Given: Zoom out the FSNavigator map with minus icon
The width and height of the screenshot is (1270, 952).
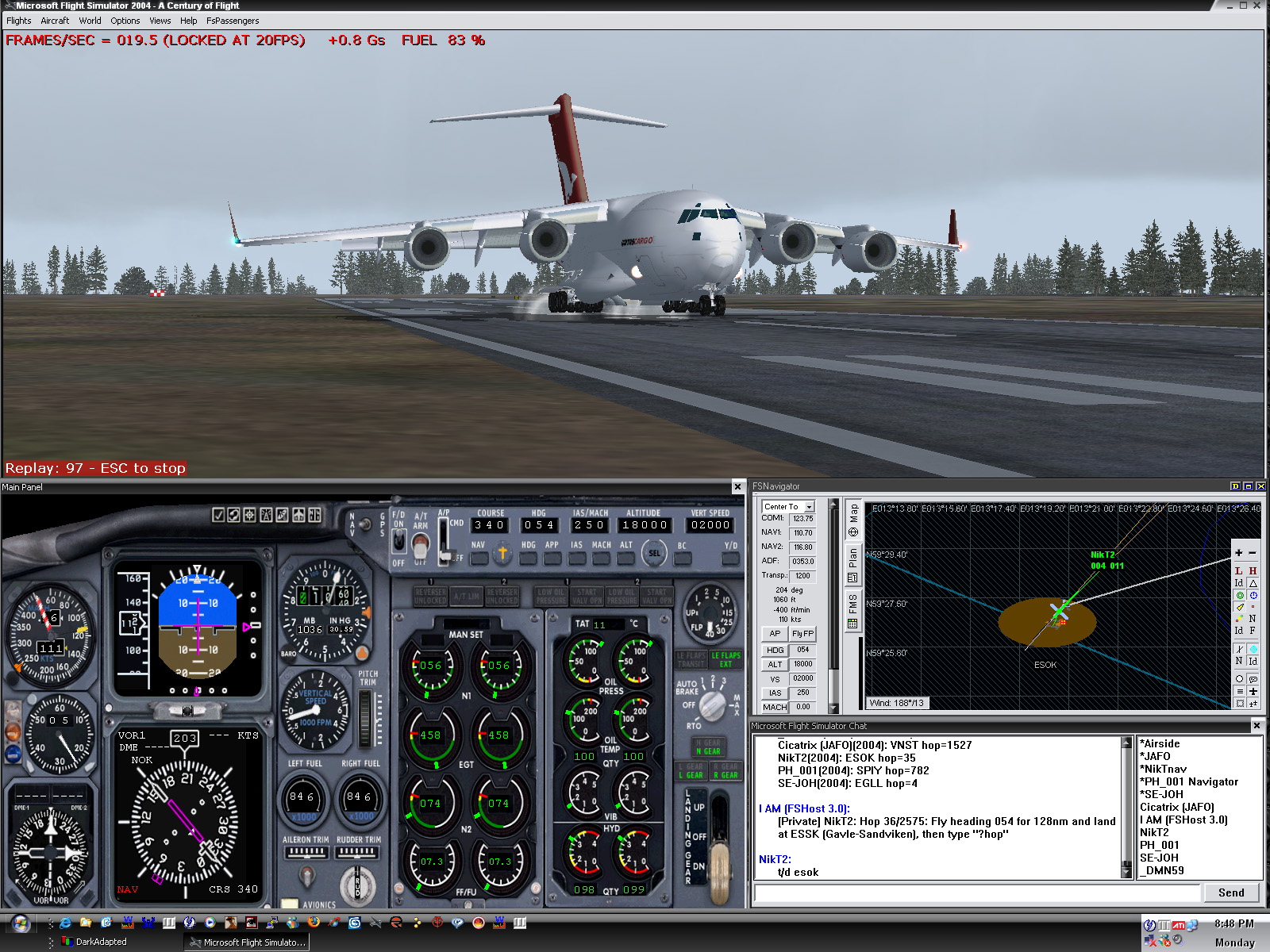Looking at the screenshot, I should tap(1253, 553).
